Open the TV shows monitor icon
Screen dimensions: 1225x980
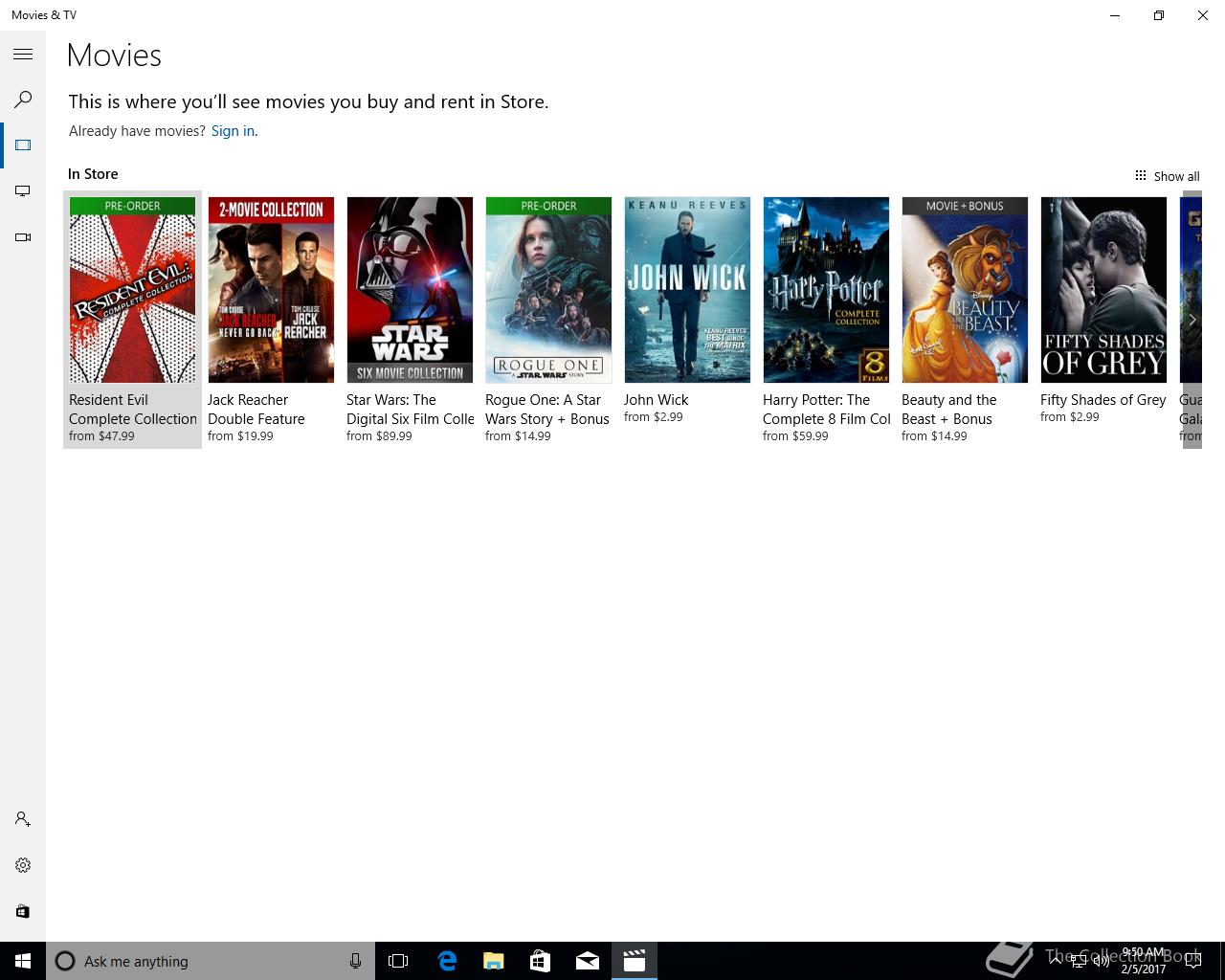23,191
